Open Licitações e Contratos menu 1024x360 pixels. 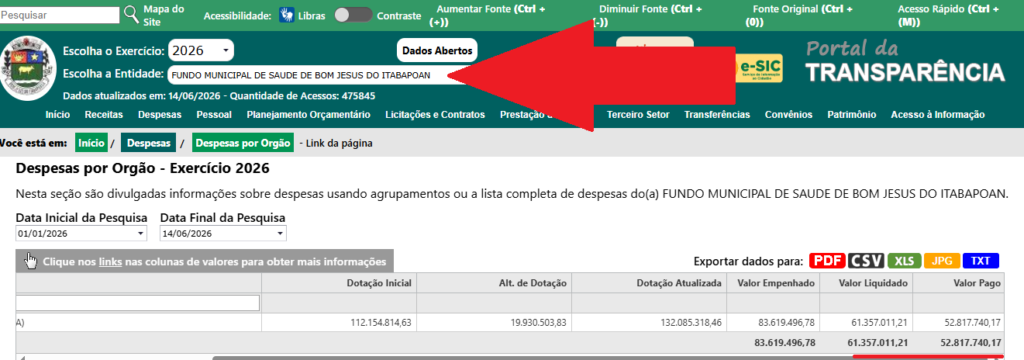[x=435, y=115]
